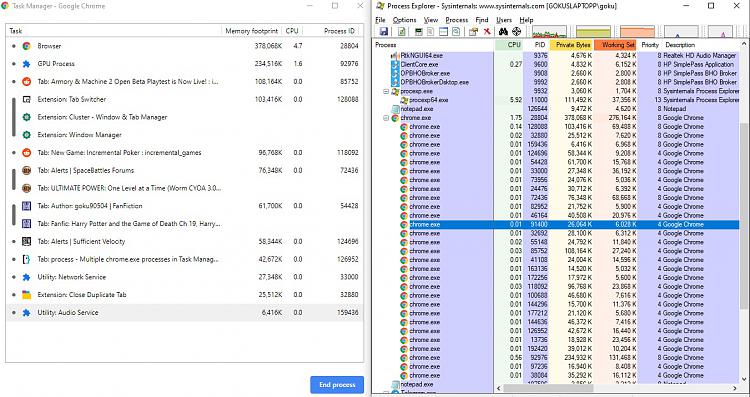Sort by PID column in Process Explorer
This screenshot has width=750, height=397.
(x=536, y=45)
